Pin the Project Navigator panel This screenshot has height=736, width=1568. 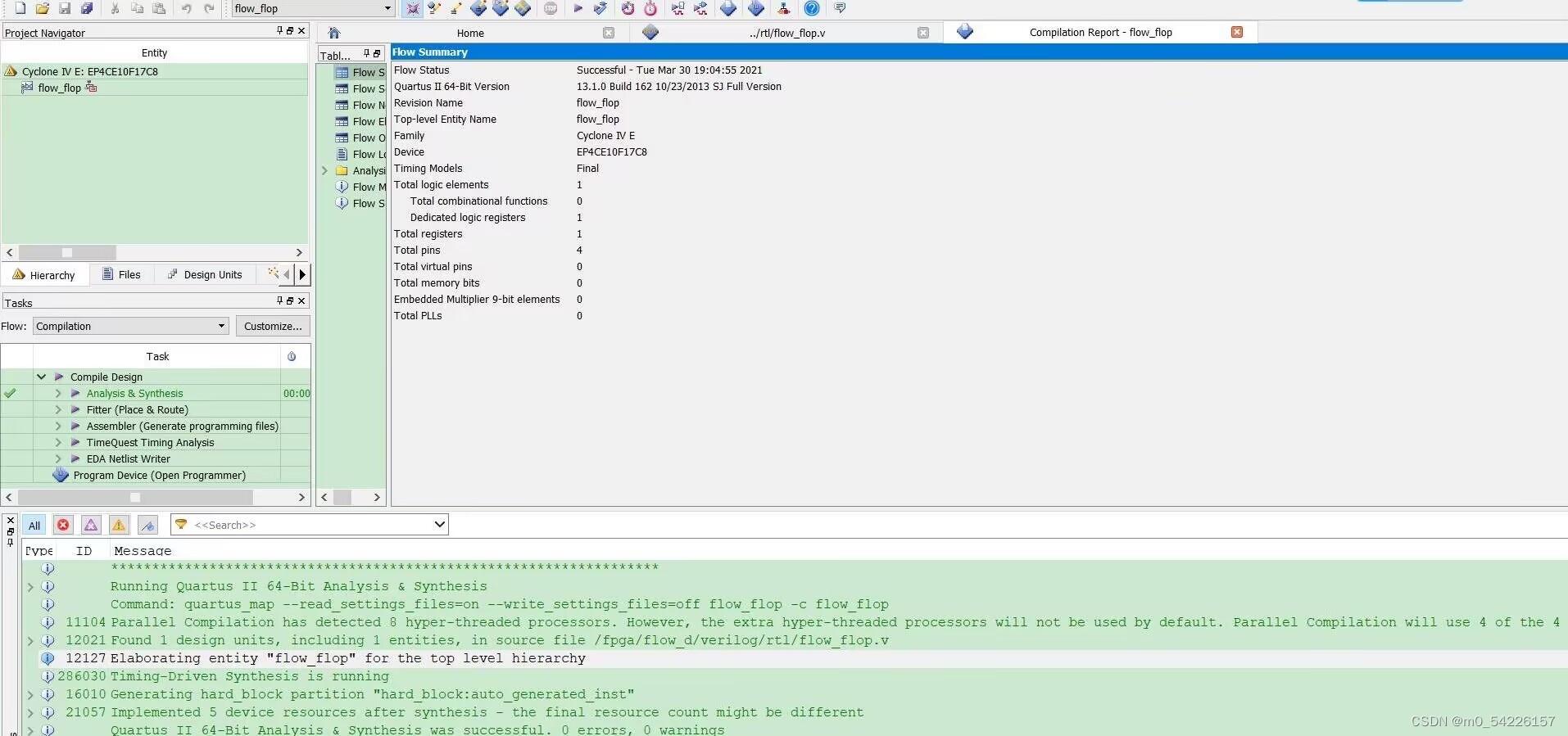click(279, 30)
